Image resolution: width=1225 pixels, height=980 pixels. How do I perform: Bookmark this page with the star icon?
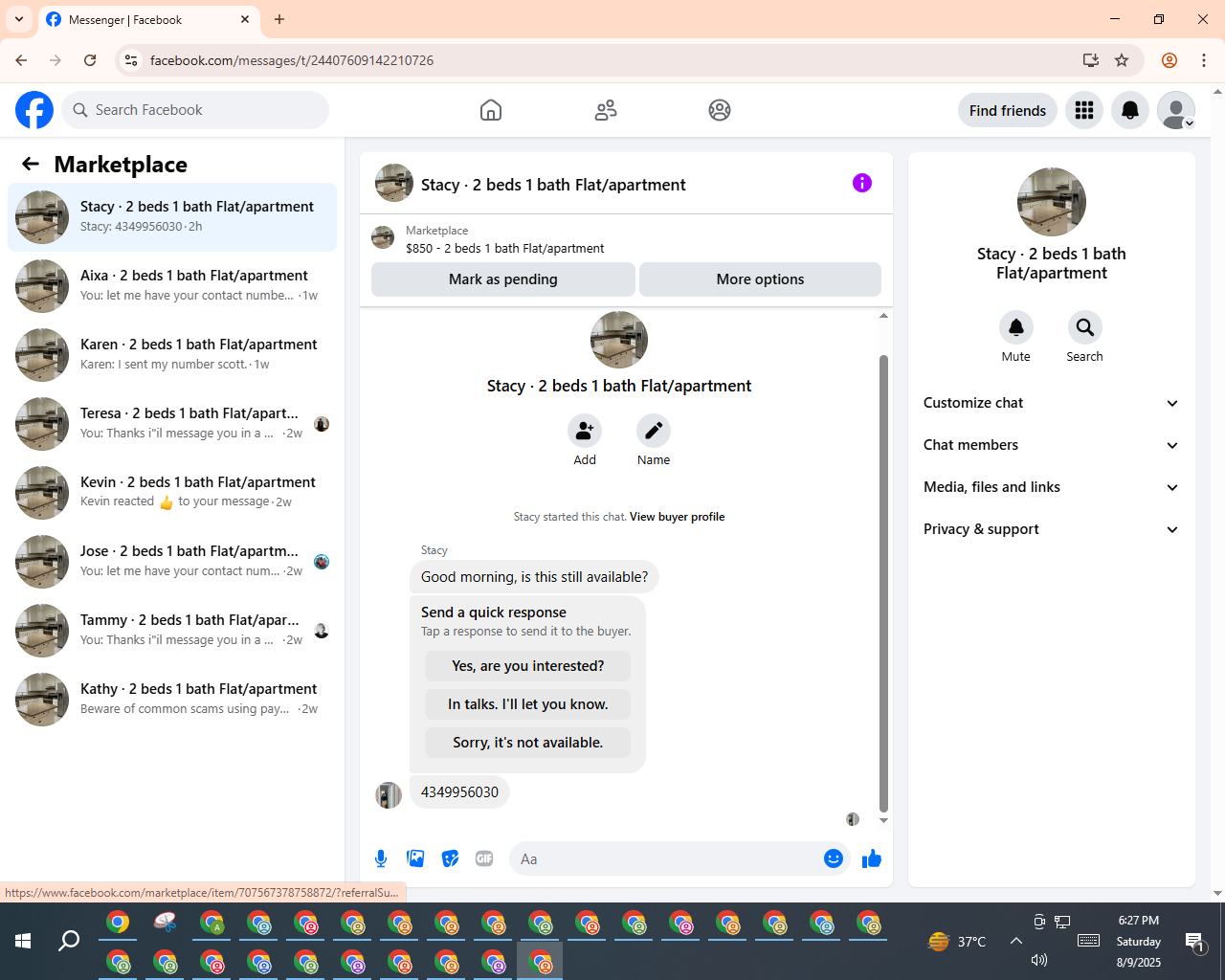pos(1122,60)
